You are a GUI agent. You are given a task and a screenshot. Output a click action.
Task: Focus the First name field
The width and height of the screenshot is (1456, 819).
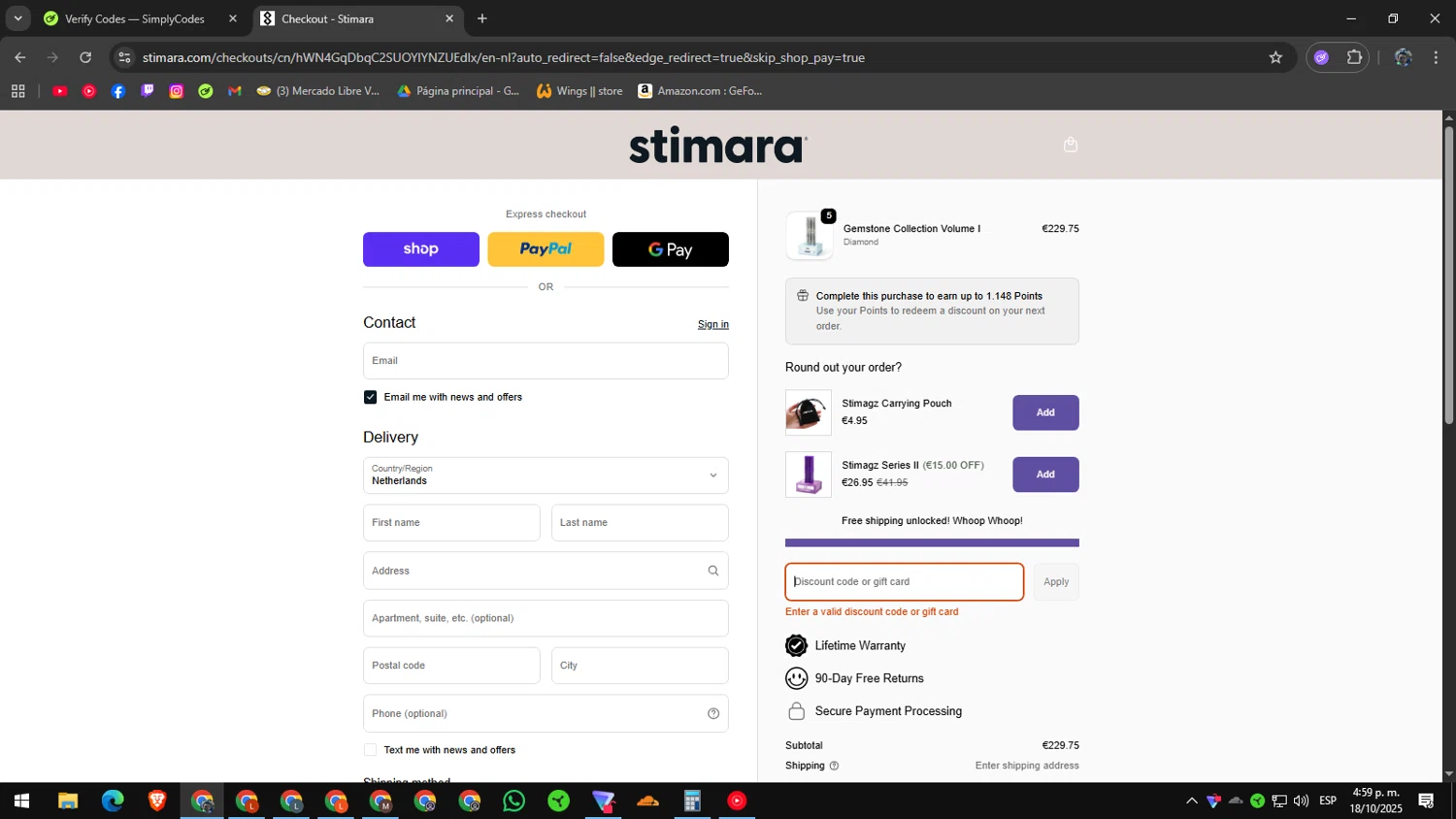(451, 523)
